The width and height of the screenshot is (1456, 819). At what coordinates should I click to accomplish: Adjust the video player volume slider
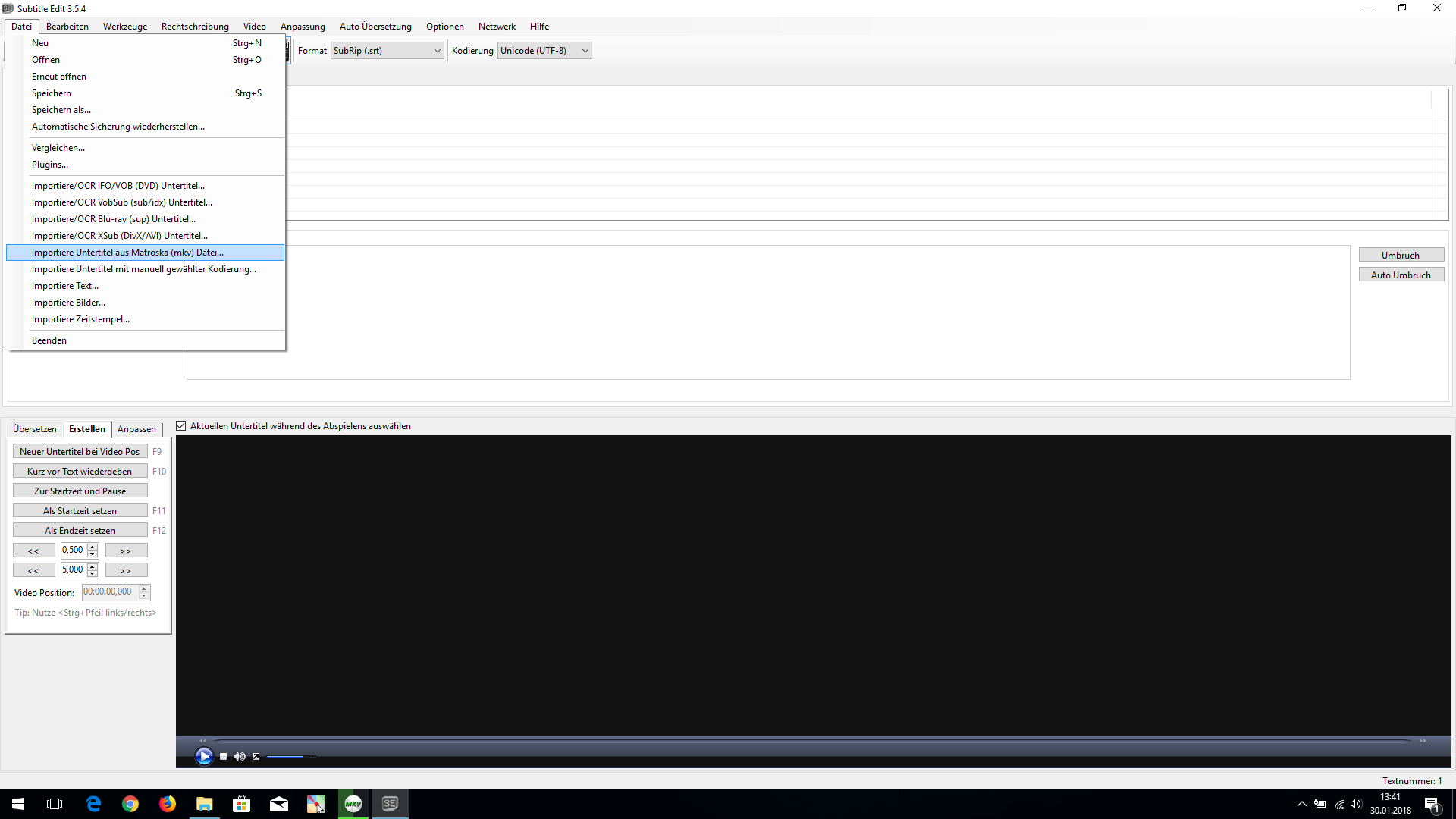(291, 757)
